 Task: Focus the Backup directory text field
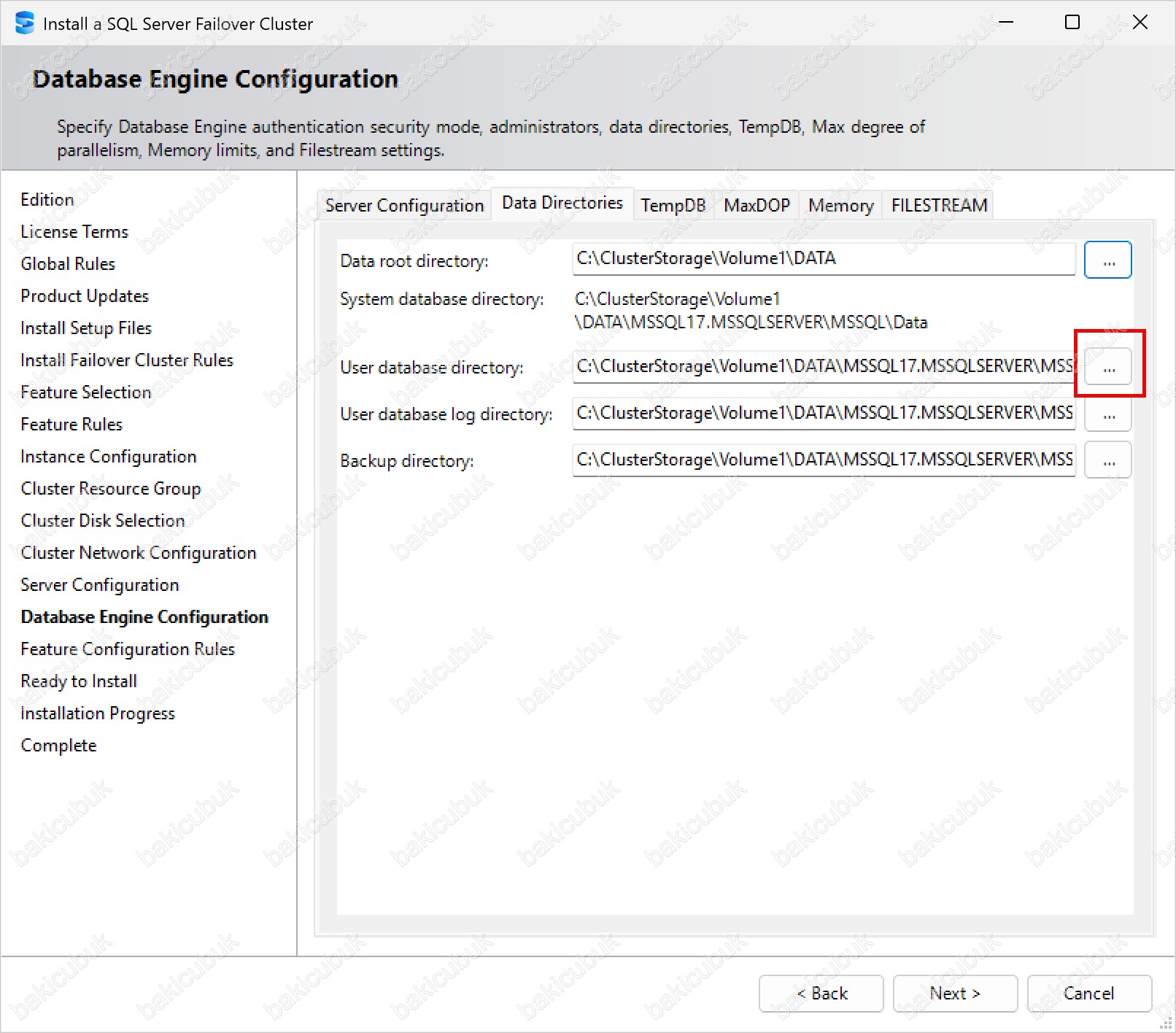click(823, 460)
